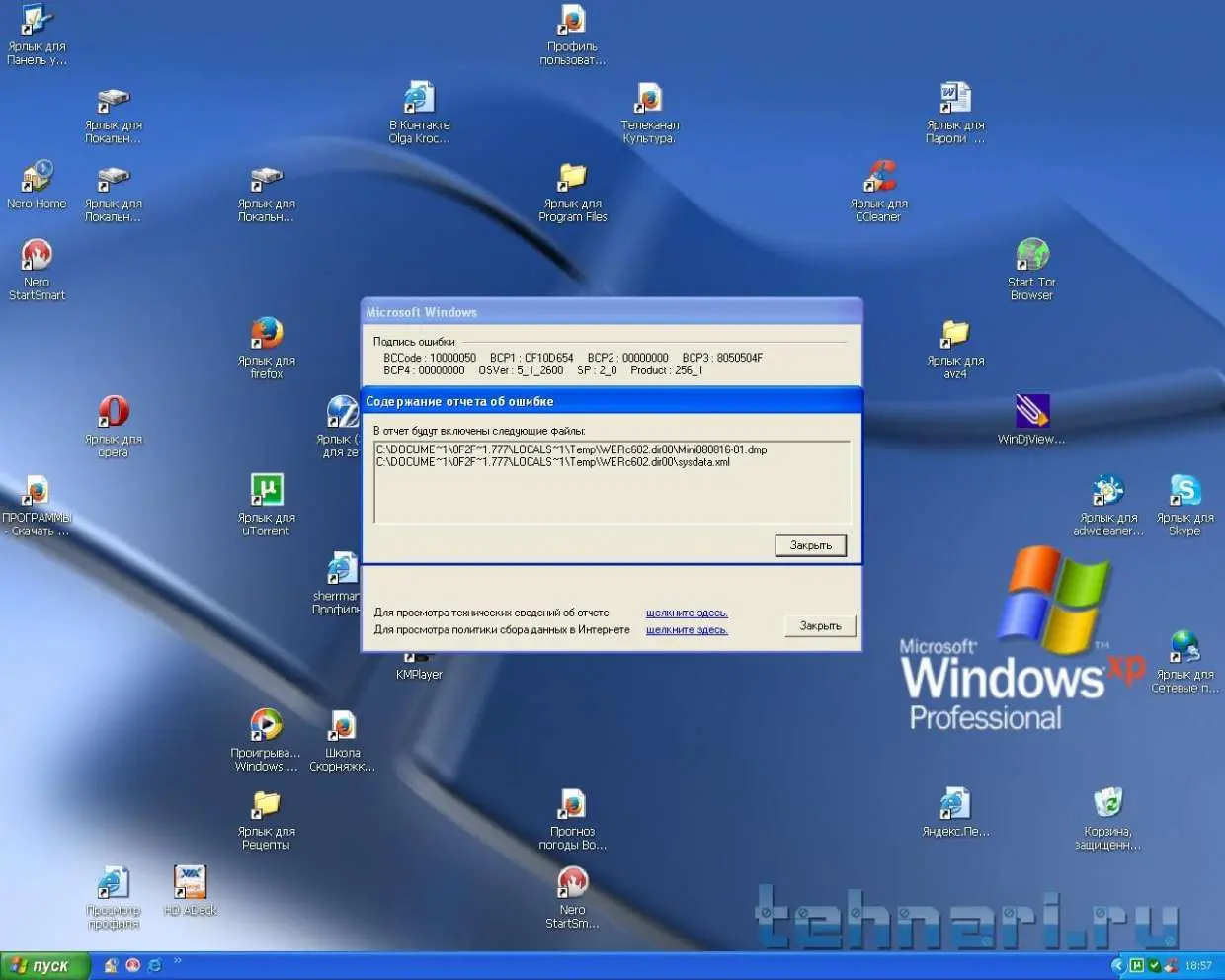Select the 'Nero StartSm...' truncated-label icon

tap(573, 897)
